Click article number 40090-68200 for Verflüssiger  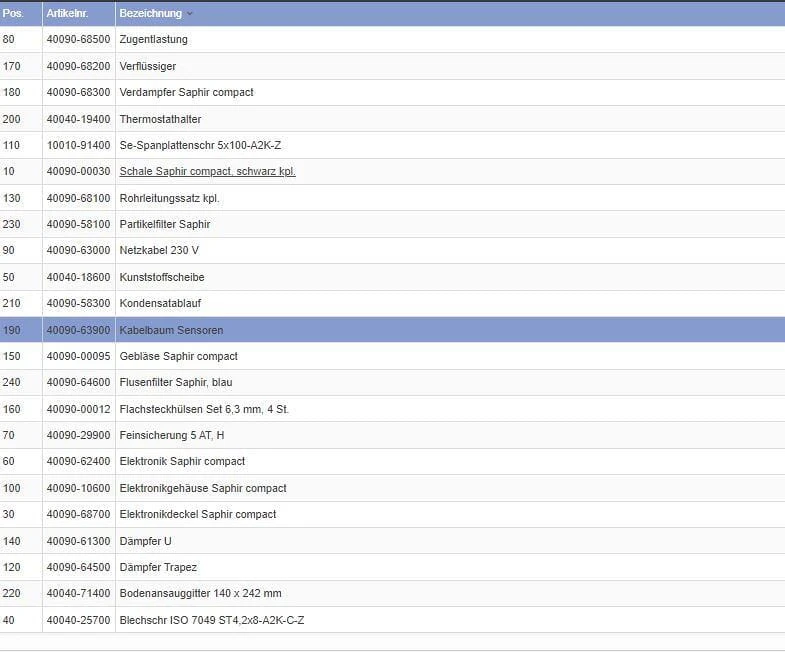point(78,66)
